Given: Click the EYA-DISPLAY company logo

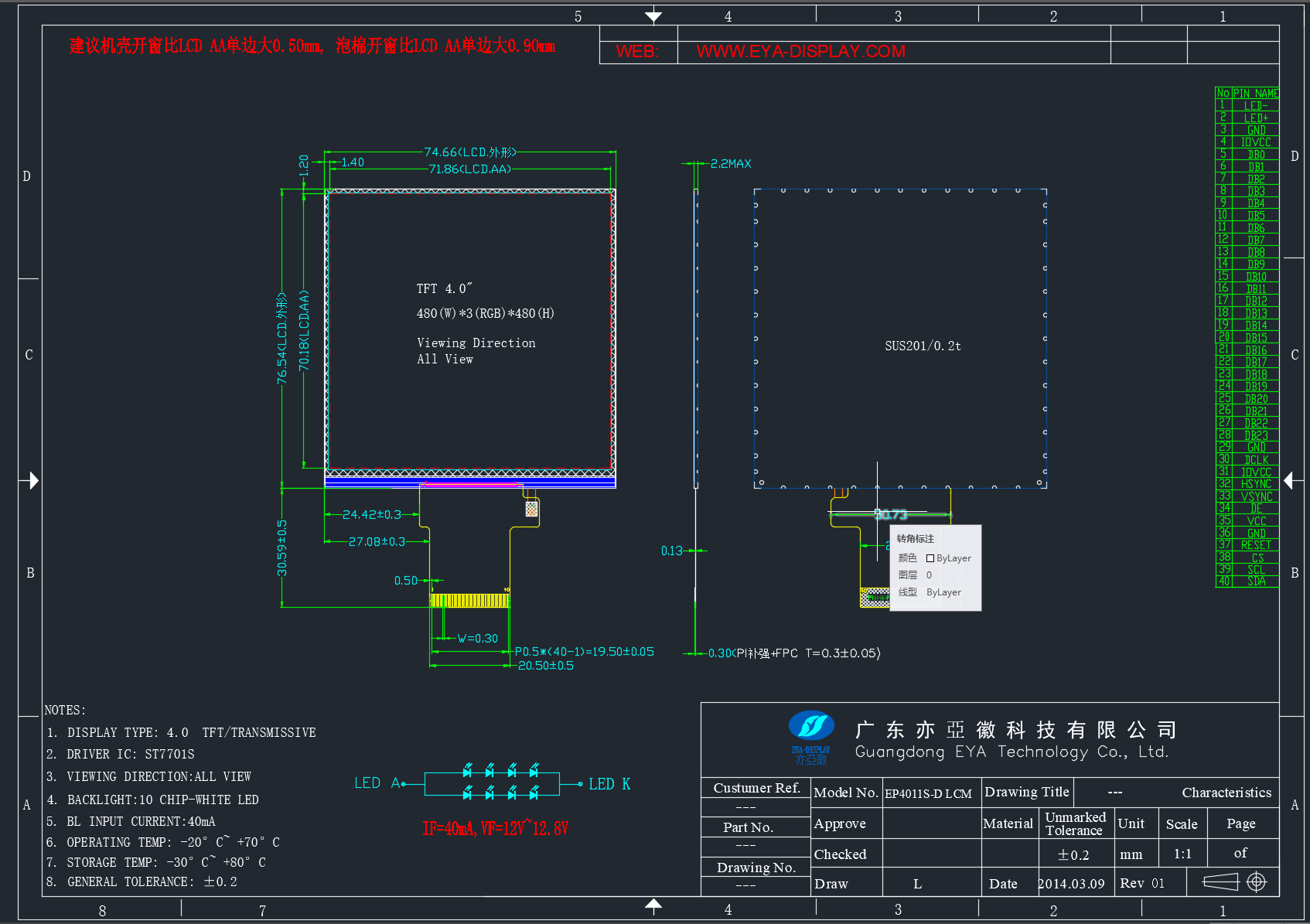Looking at the screenshot, I should click(810, 738).
